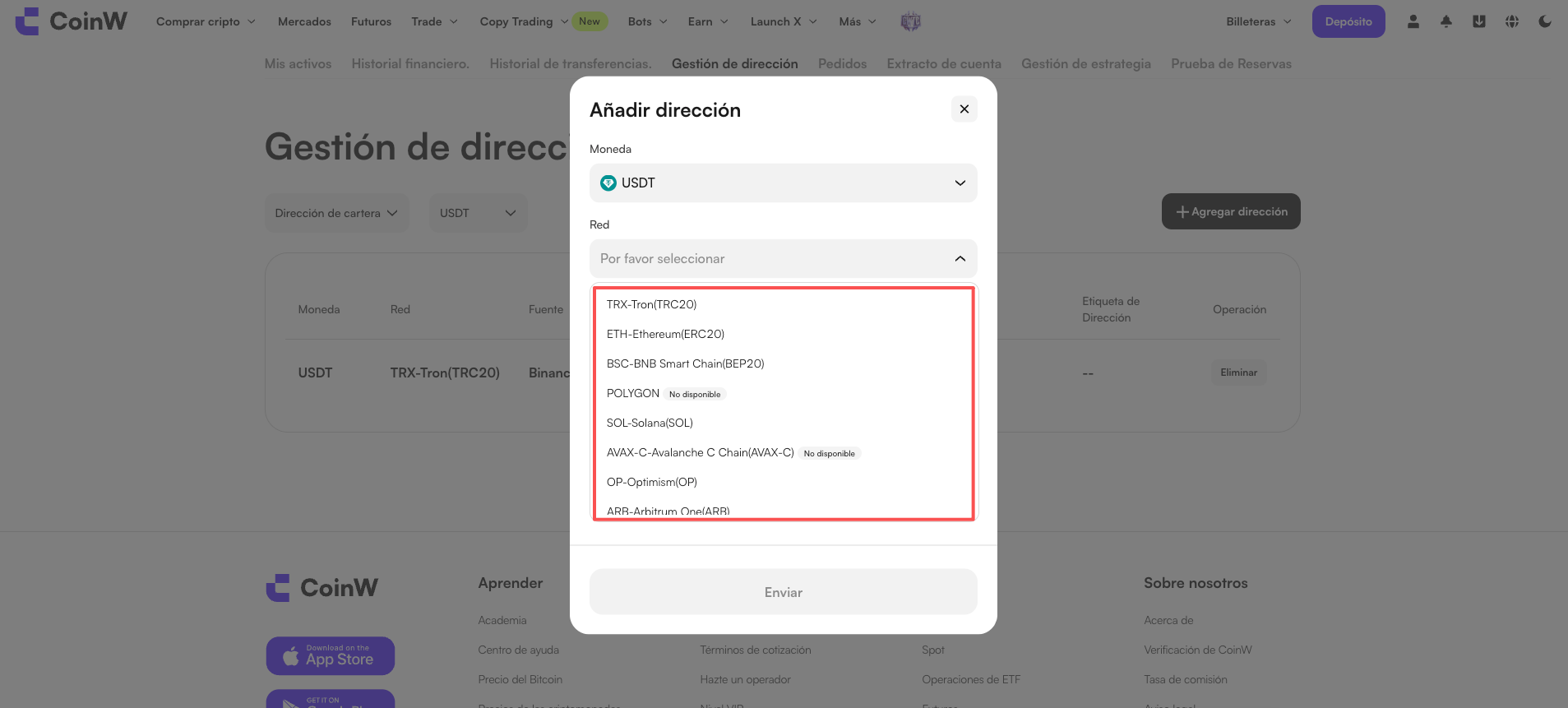Screen dimensions: 1568x708
Task: Expand Comprar cripto menu
Action: [x=206, y=21]
